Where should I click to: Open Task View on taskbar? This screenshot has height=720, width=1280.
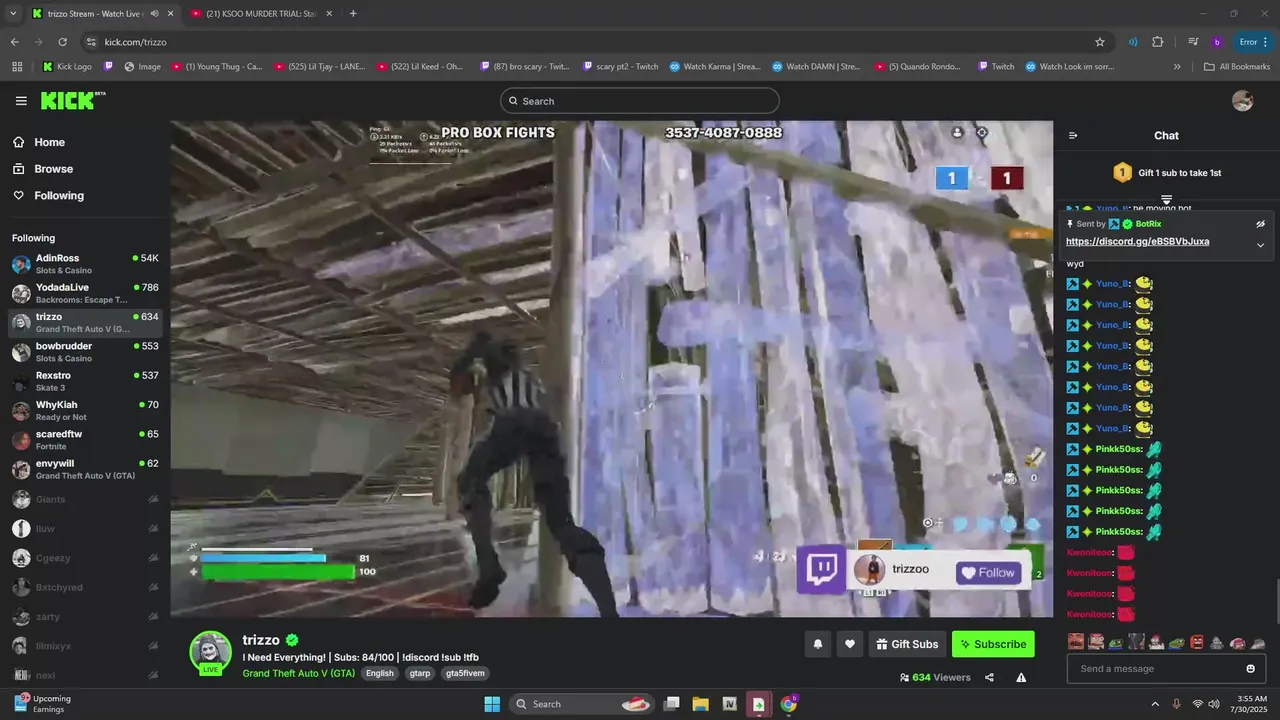pyautogui.click(x=672, y=704)
